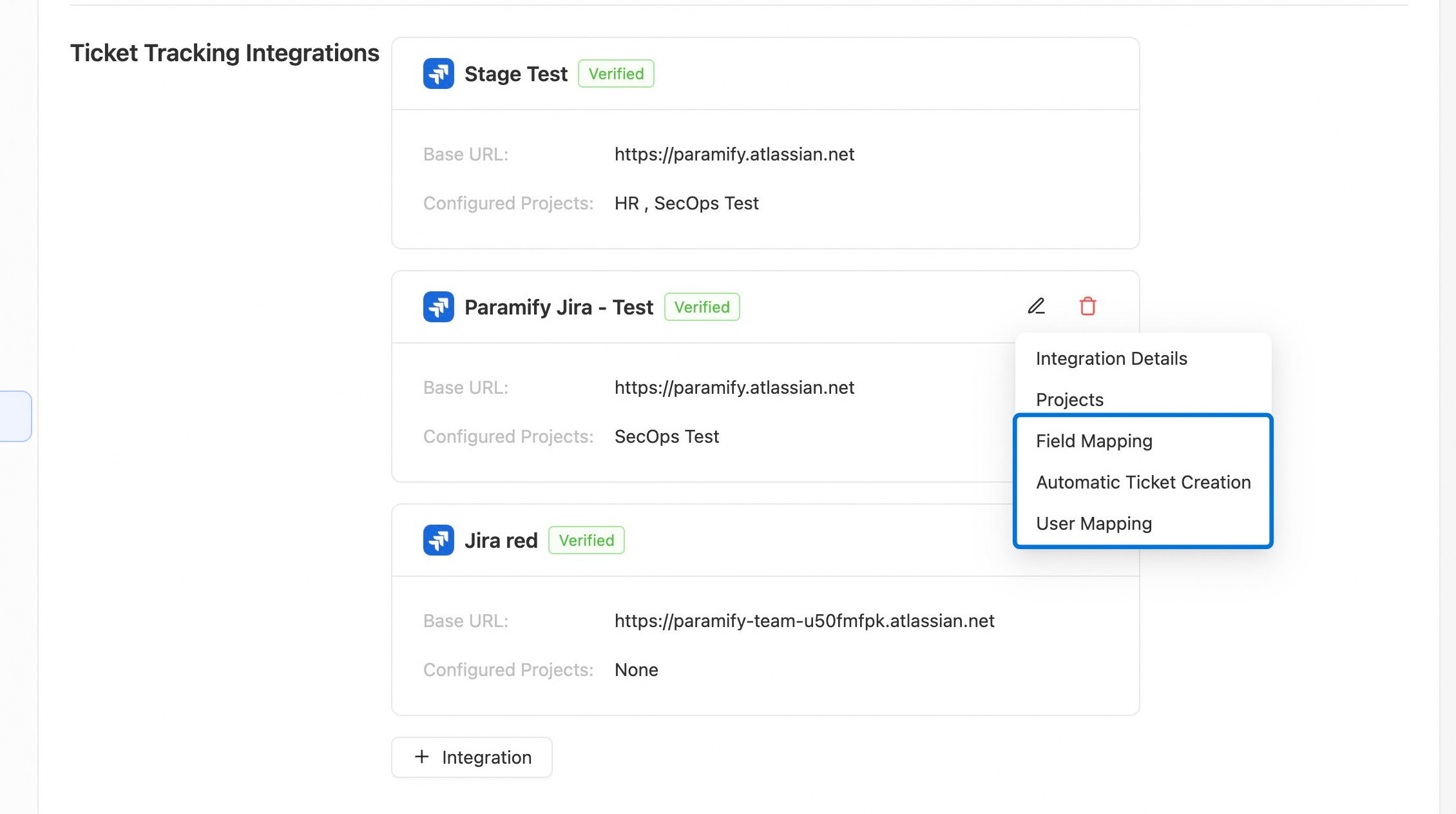
Task: Click 'Configured Projects:' label in Jira red card
Action: (508, 670)
